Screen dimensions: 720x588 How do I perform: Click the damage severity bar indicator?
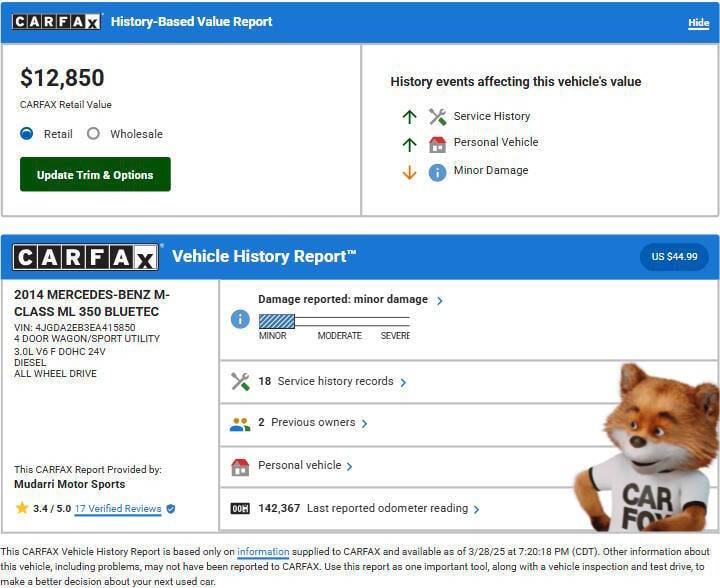click(x=334, y=321)
